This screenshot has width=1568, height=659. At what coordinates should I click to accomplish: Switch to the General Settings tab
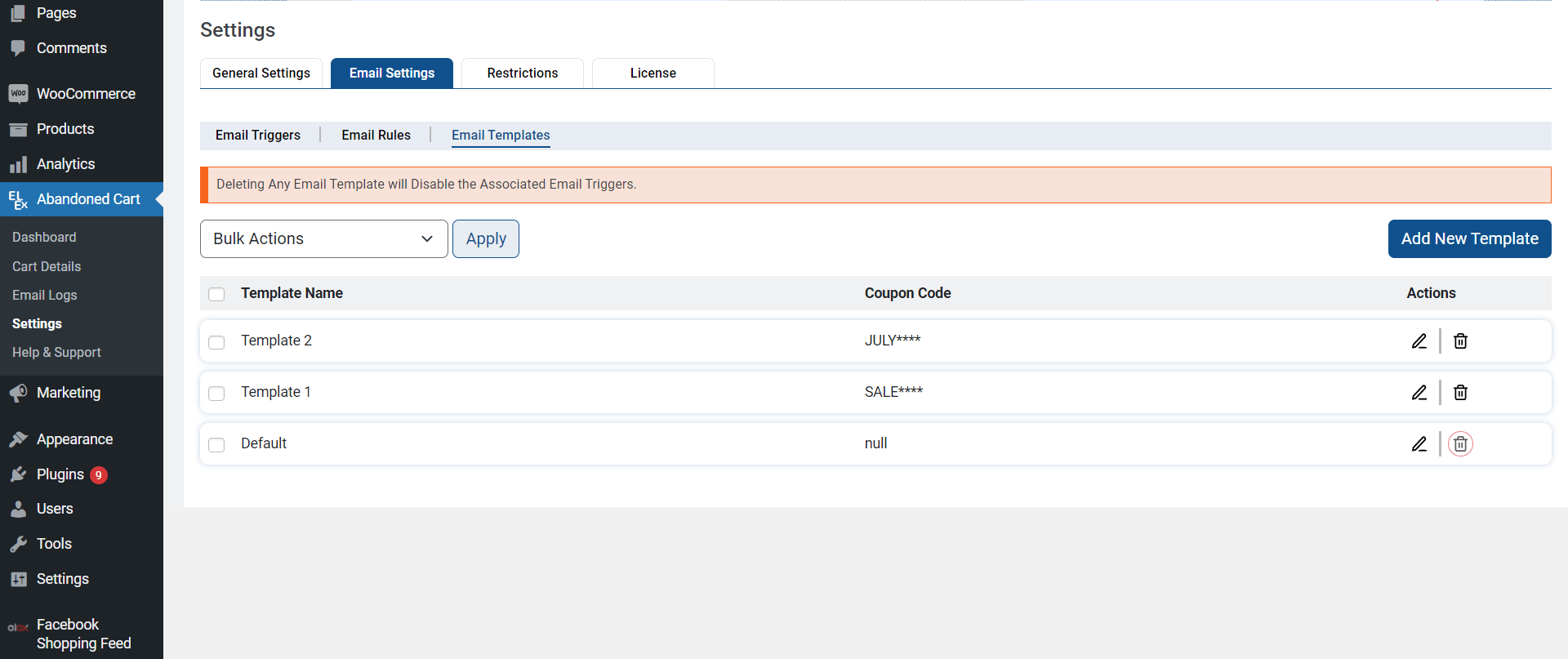pyautogui.click(x=261, y=73)
